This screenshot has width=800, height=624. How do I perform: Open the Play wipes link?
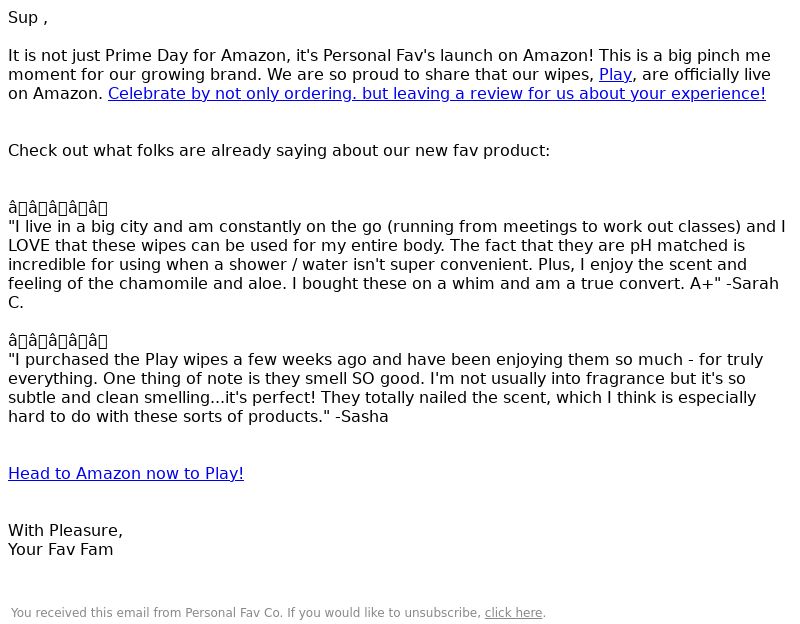click(x=615, y=74)
